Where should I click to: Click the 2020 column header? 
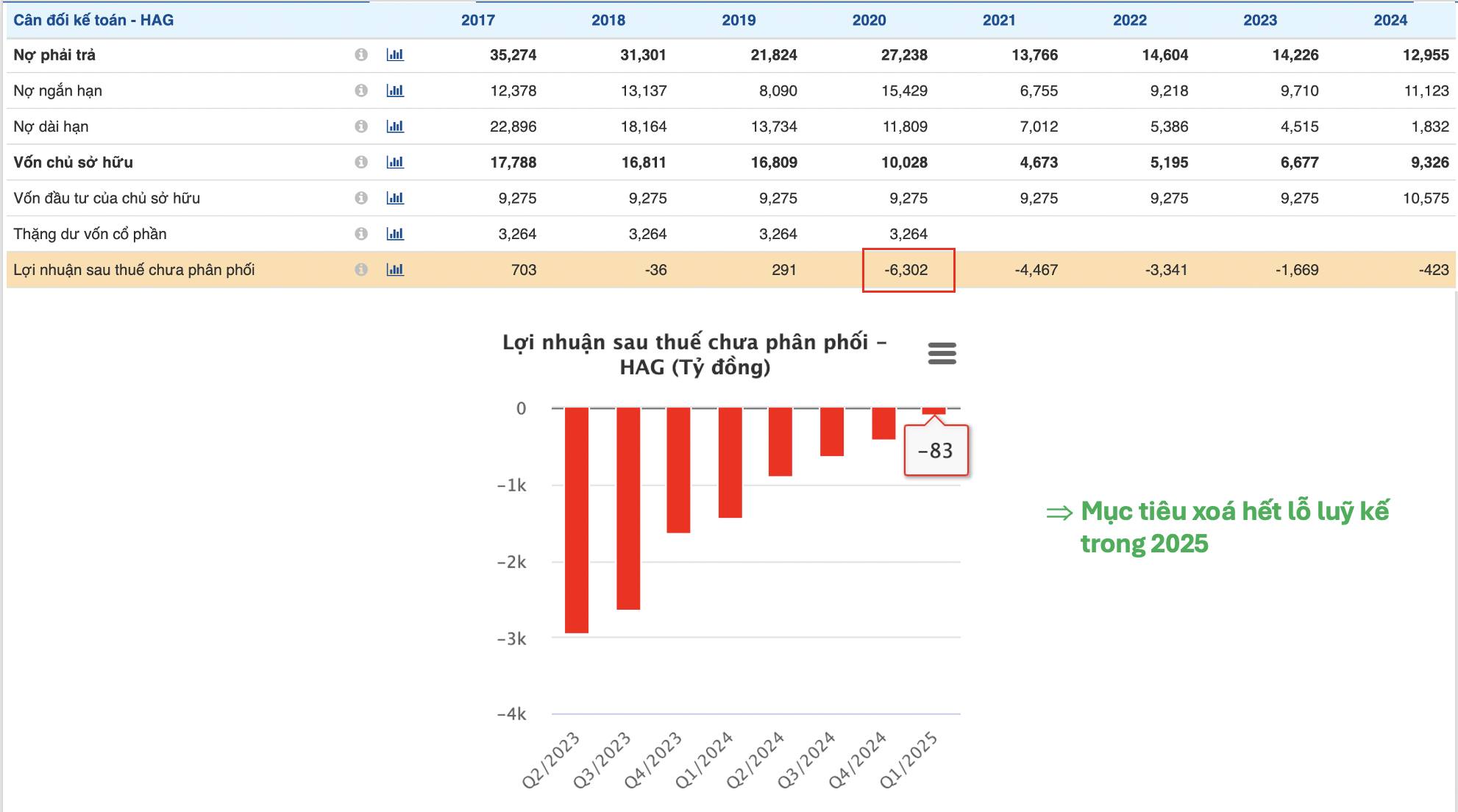point(869,21)
